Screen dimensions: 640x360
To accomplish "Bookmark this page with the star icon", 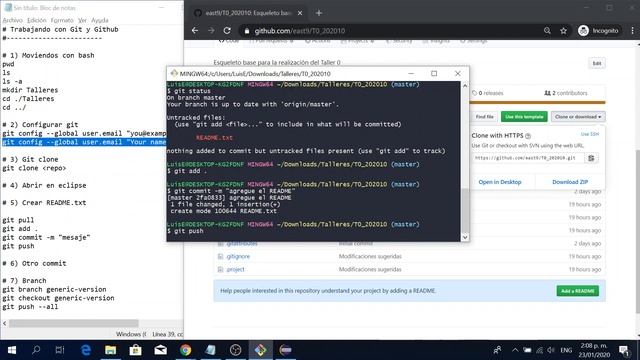I will (x=563, y=31).
